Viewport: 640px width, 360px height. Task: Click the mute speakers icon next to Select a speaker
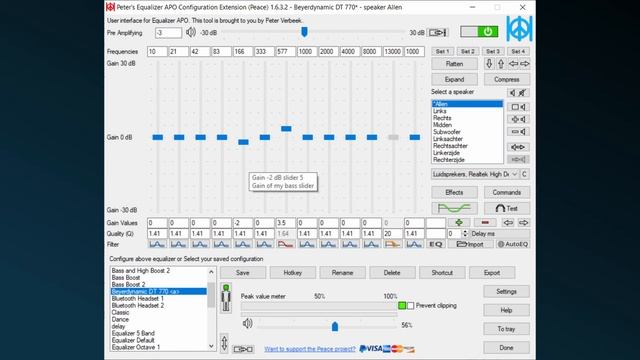(x=518, y=93)
